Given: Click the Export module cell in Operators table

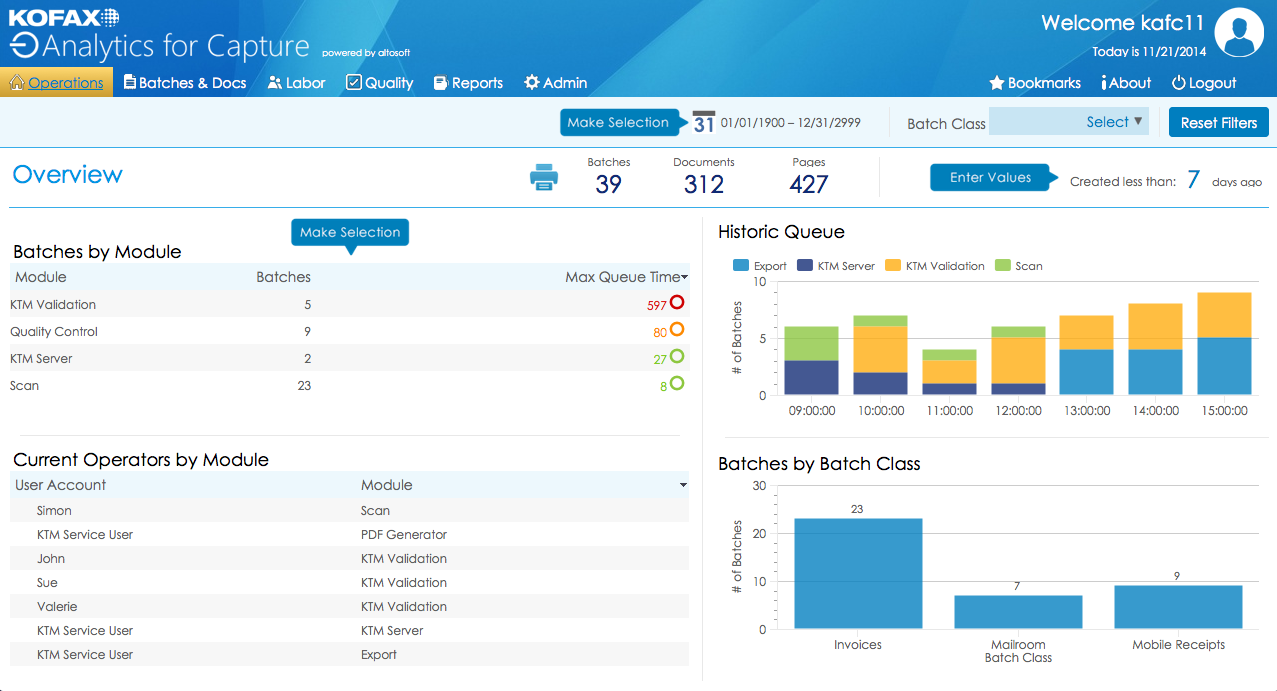Looking at the screenshot, I should pos(379,654).
